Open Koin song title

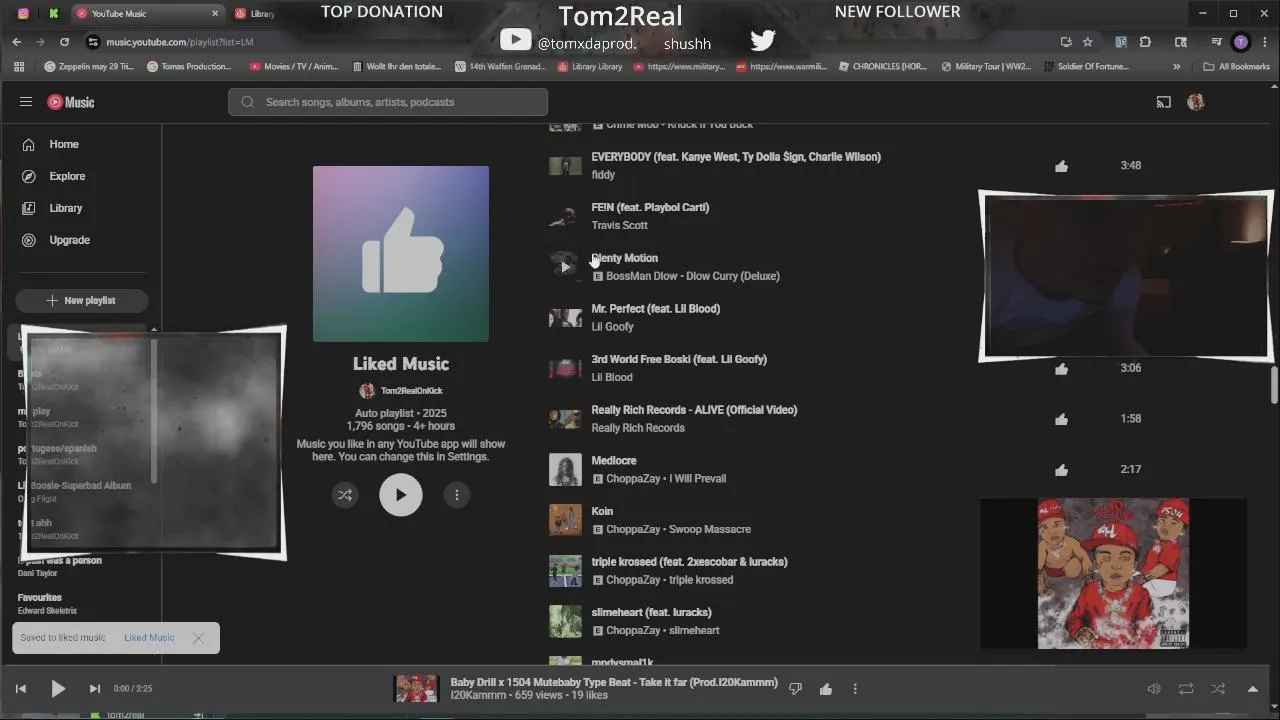point(602,511)
